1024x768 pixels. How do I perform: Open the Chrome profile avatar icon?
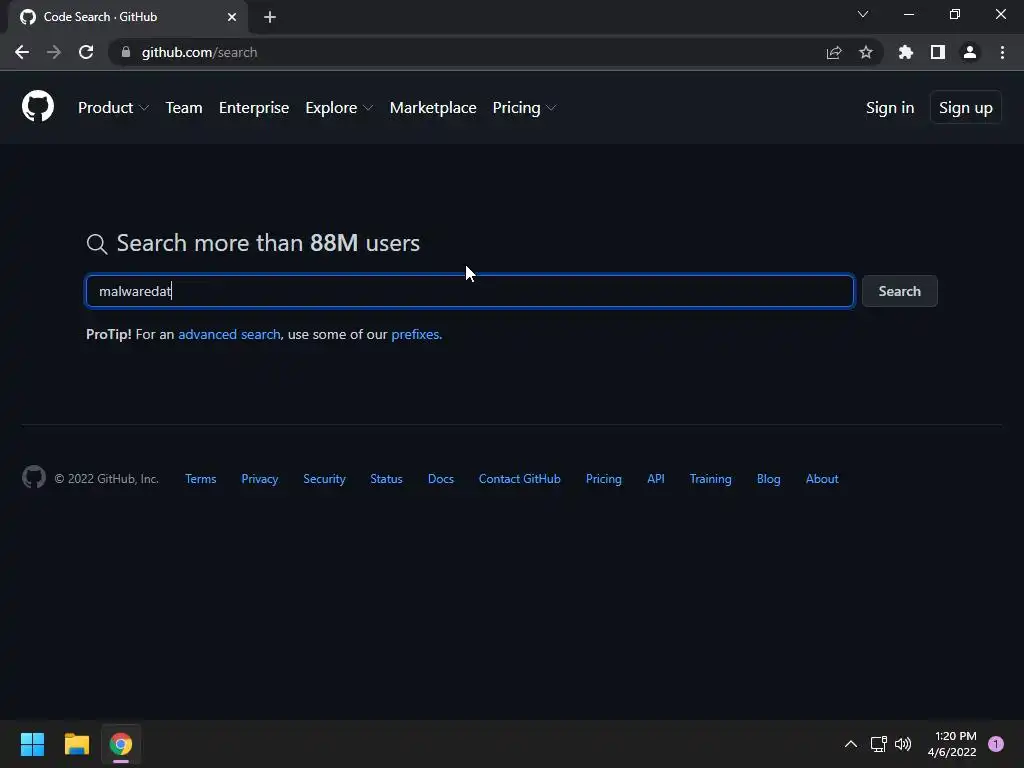coord(970,52)
